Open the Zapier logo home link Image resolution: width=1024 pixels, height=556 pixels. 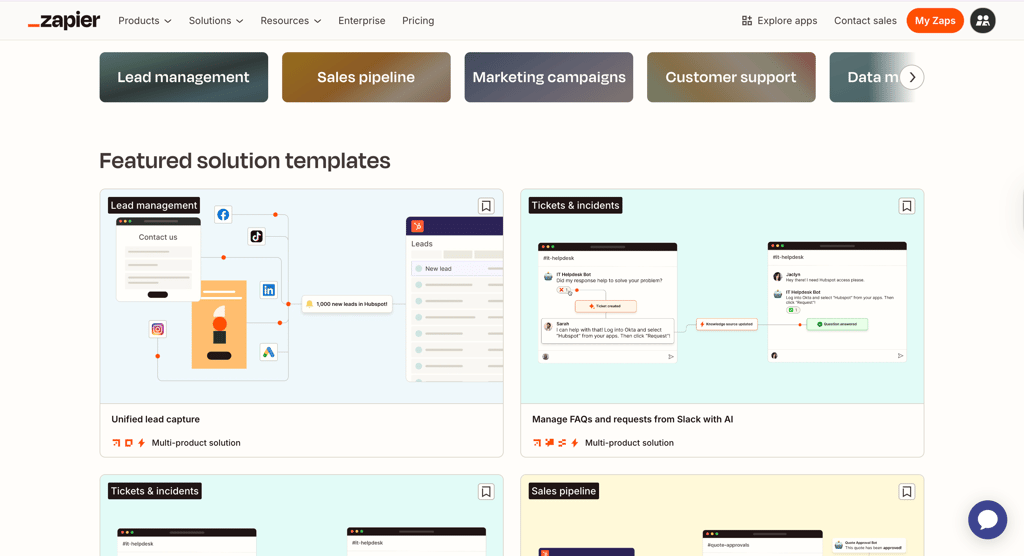point(64,21)
